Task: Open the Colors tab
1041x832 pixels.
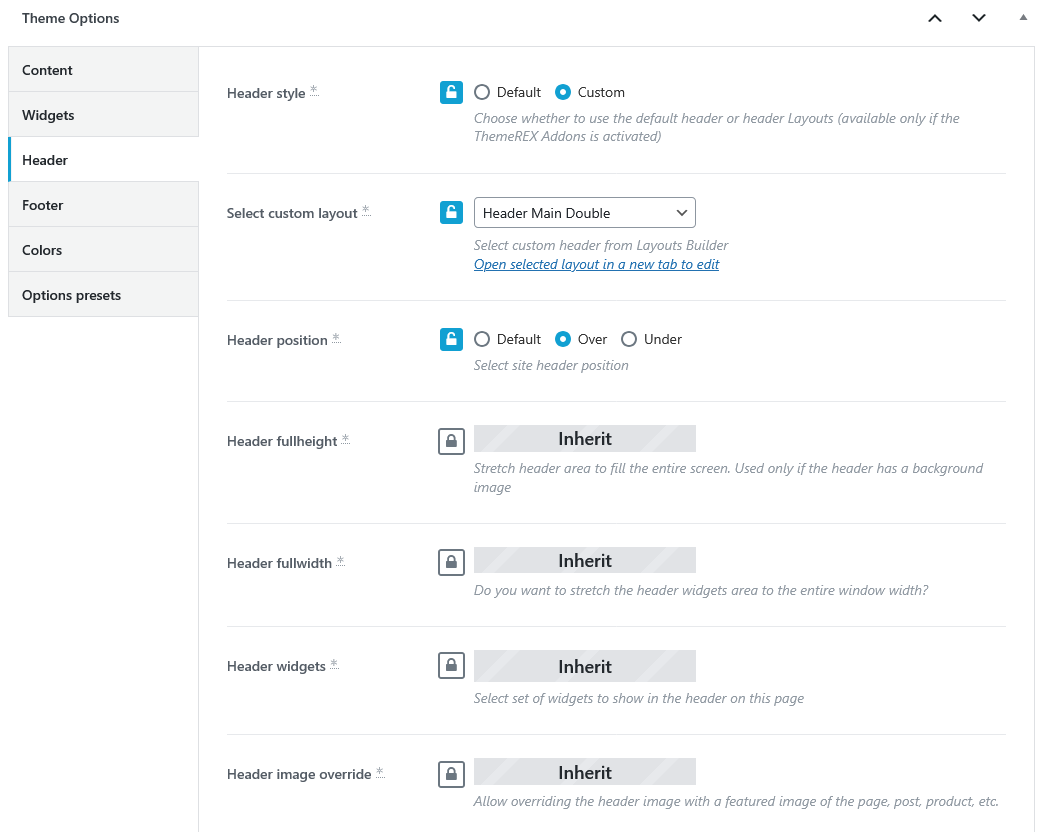Action: [104, 250]
